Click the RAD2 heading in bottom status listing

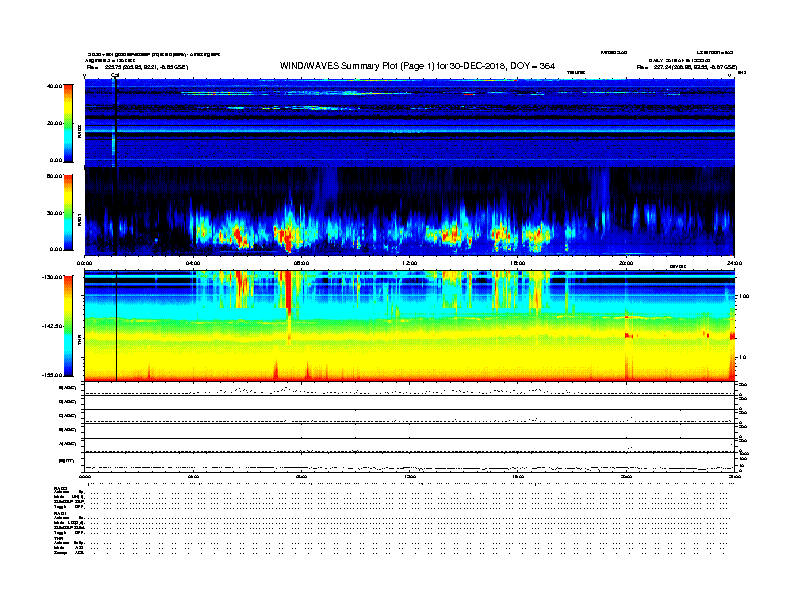pyautogui.click(x=60, y=488)
